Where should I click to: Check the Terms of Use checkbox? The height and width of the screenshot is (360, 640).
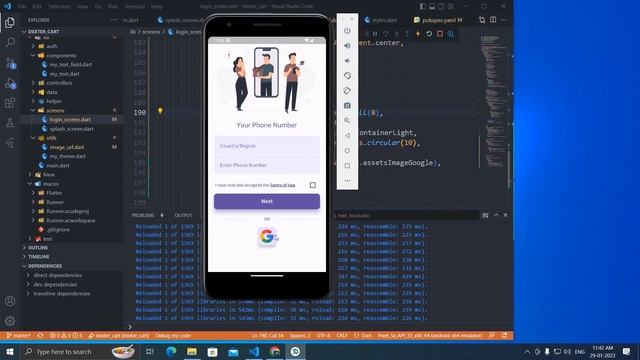(x=313, y=185)
